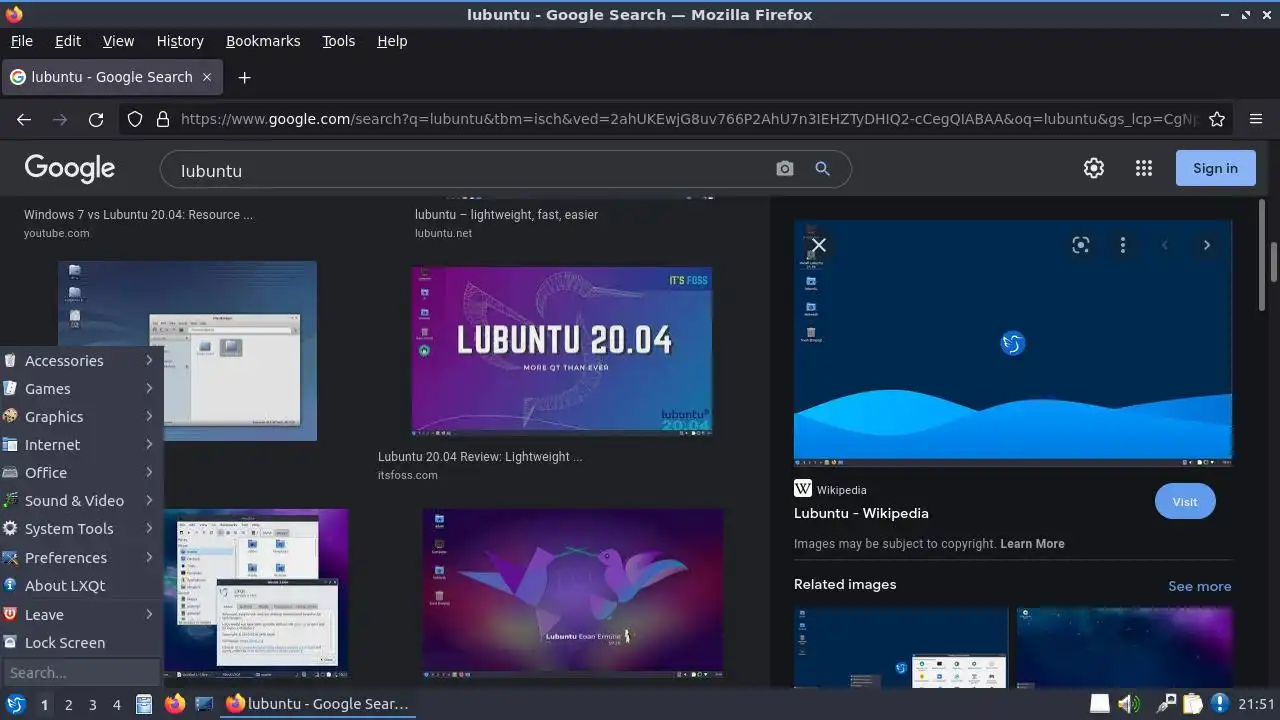Viewport: 1280px width, 720px height.
Task: Open the Learn More copyright link
Action: point(1032,544)
